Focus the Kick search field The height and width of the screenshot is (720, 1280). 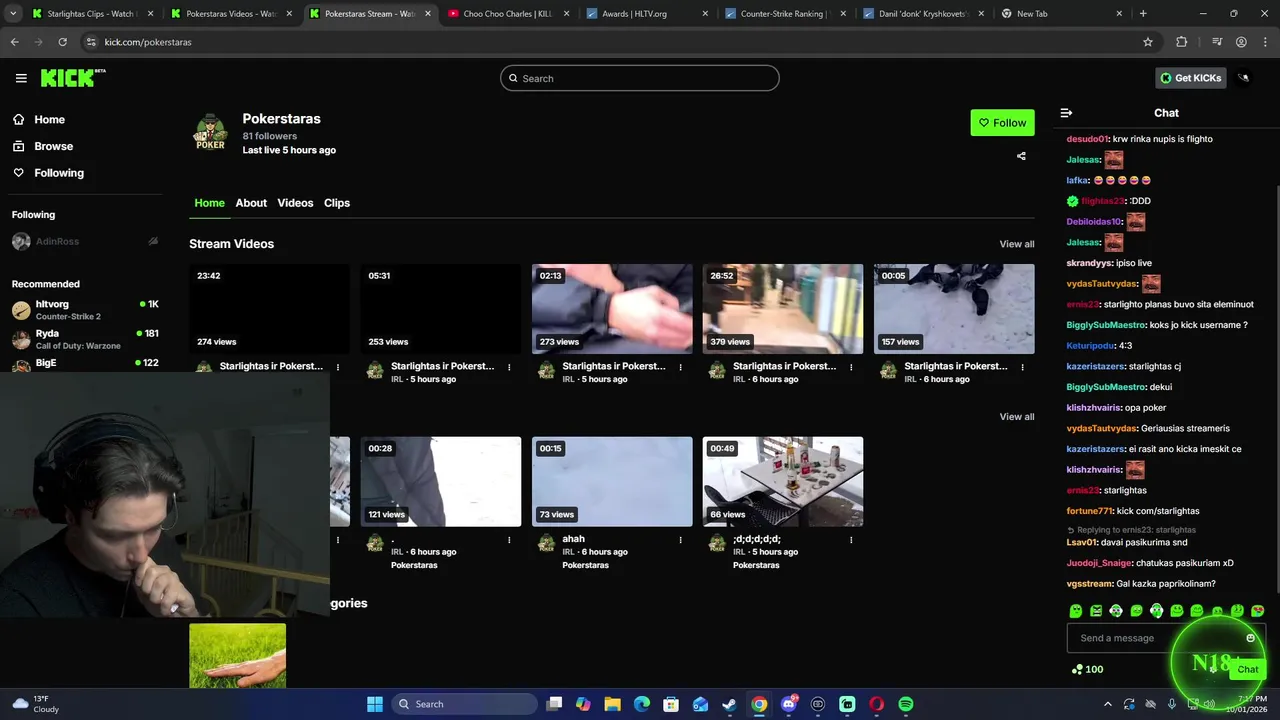click(x=640, y=78)
